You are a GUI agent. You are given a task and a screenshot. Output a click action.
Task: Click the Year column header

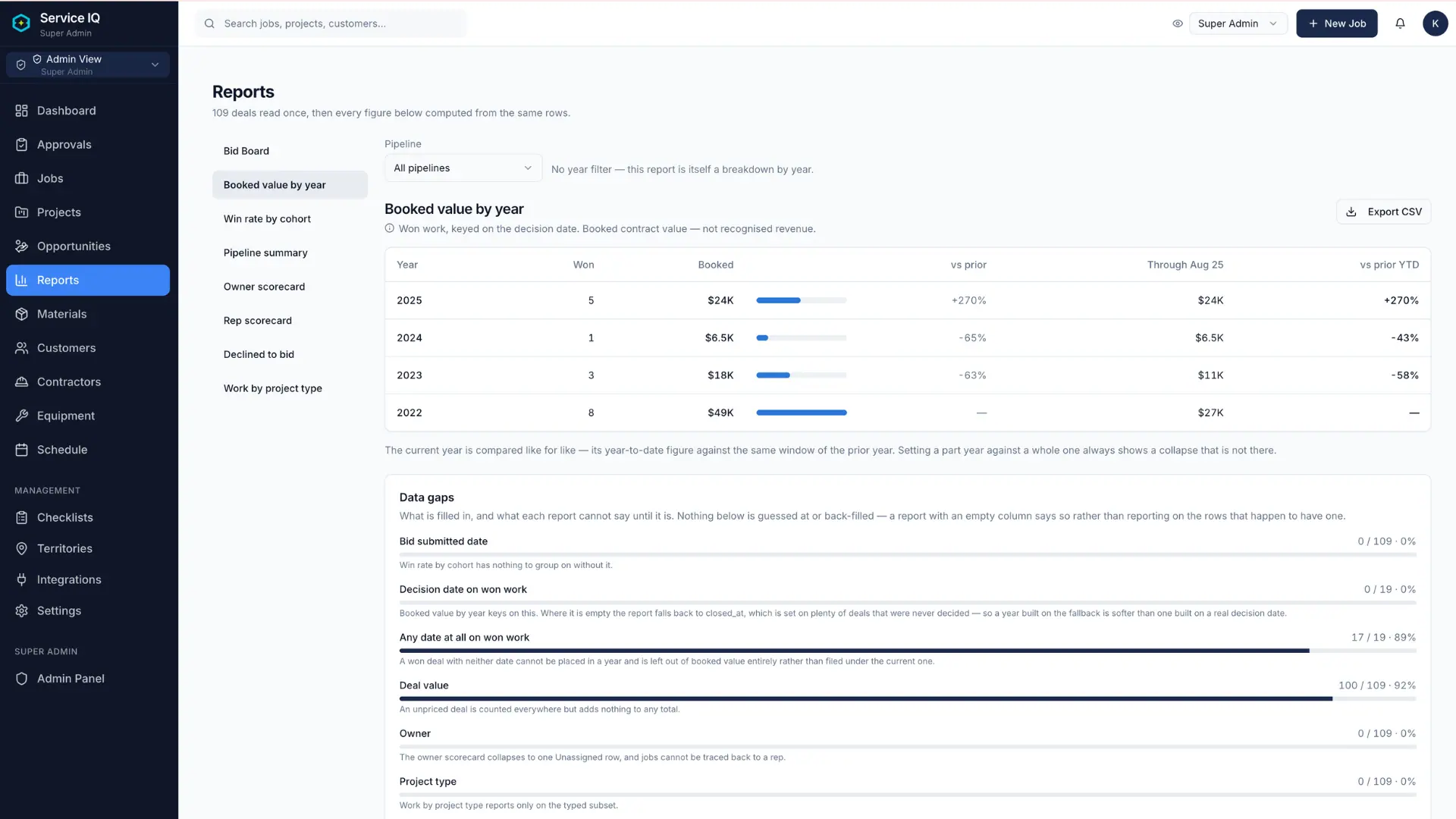(407, 265)
